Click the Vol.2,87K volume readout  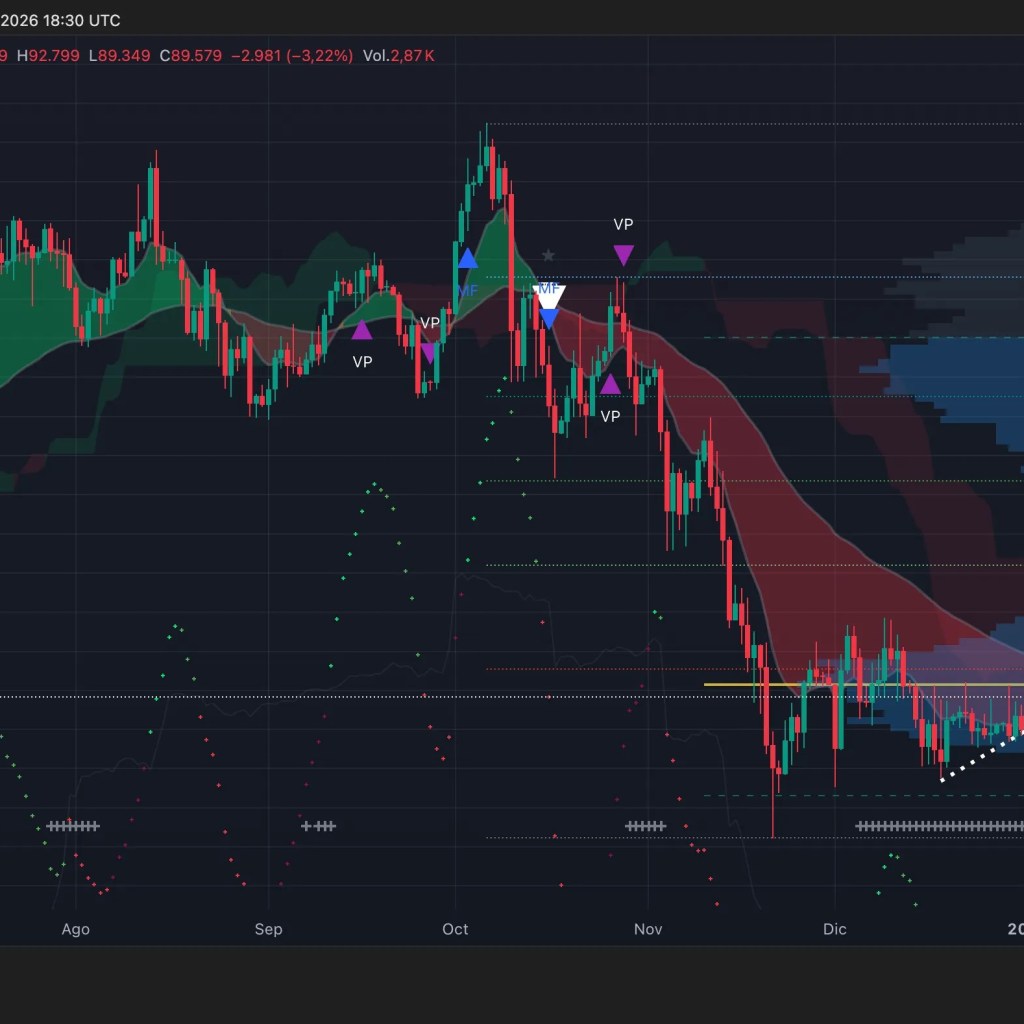398,56
